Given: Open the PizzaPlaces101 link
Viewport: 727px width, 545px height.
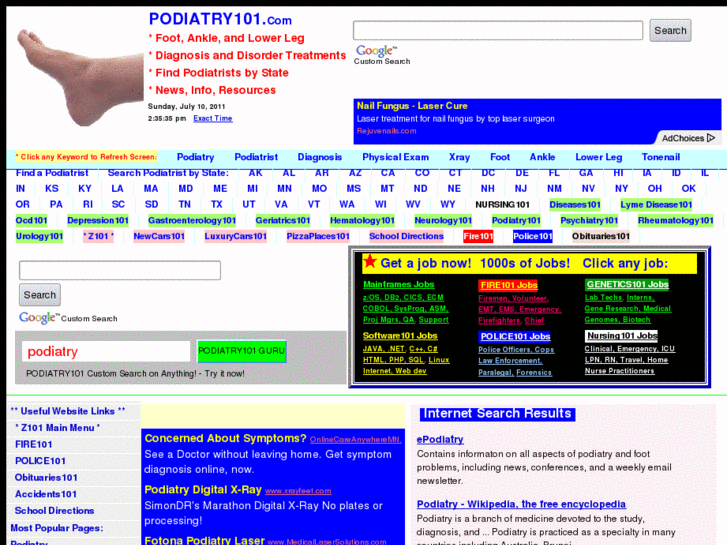Looking at the screenshot, I should pos(318,236).
